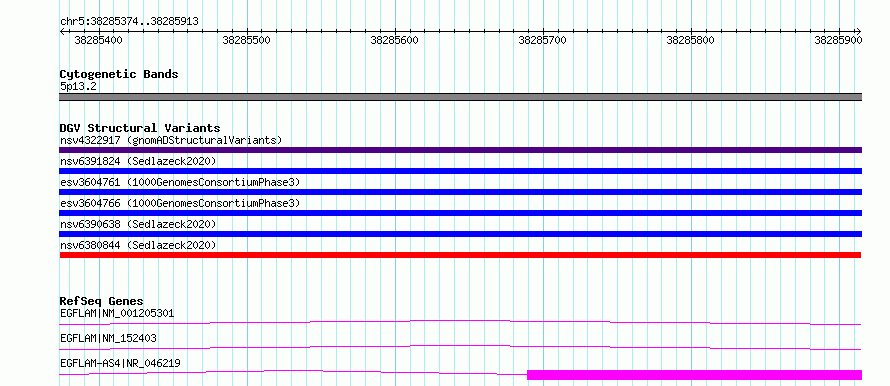Open gene label EGFLAM|NM_001205301
The image size is (890, 386).
point(117,313)
